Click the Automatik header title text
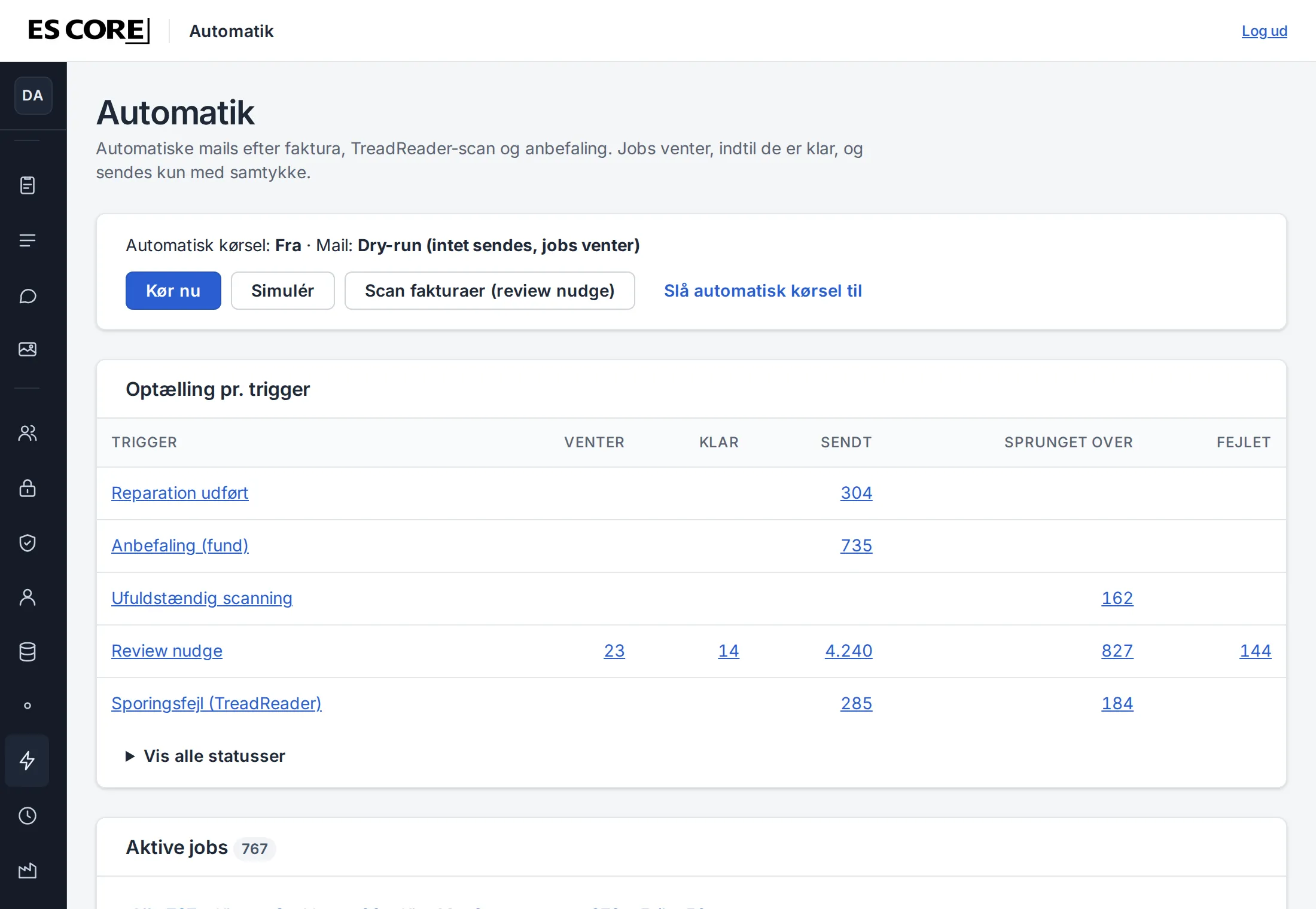This screenshot has width=1316, height=909. (x=231, y=31)
